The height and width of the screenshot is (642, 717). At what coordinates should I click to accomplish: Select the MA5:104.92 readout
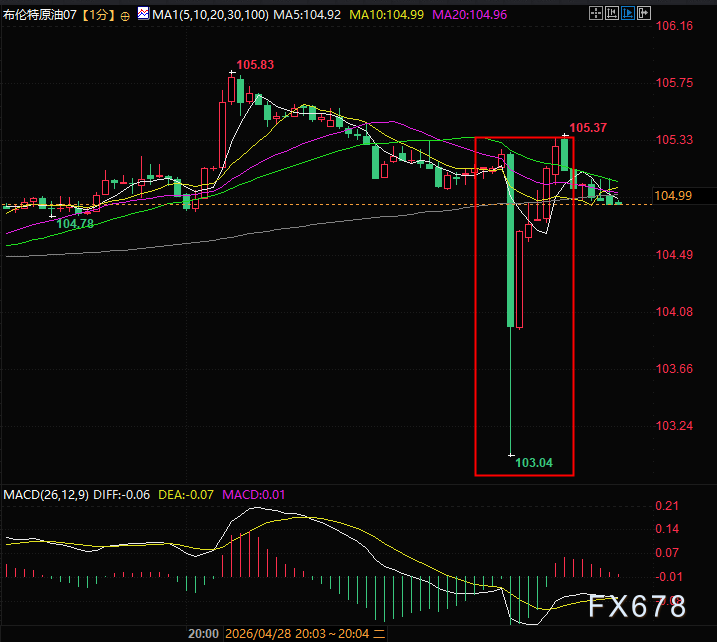307,15
